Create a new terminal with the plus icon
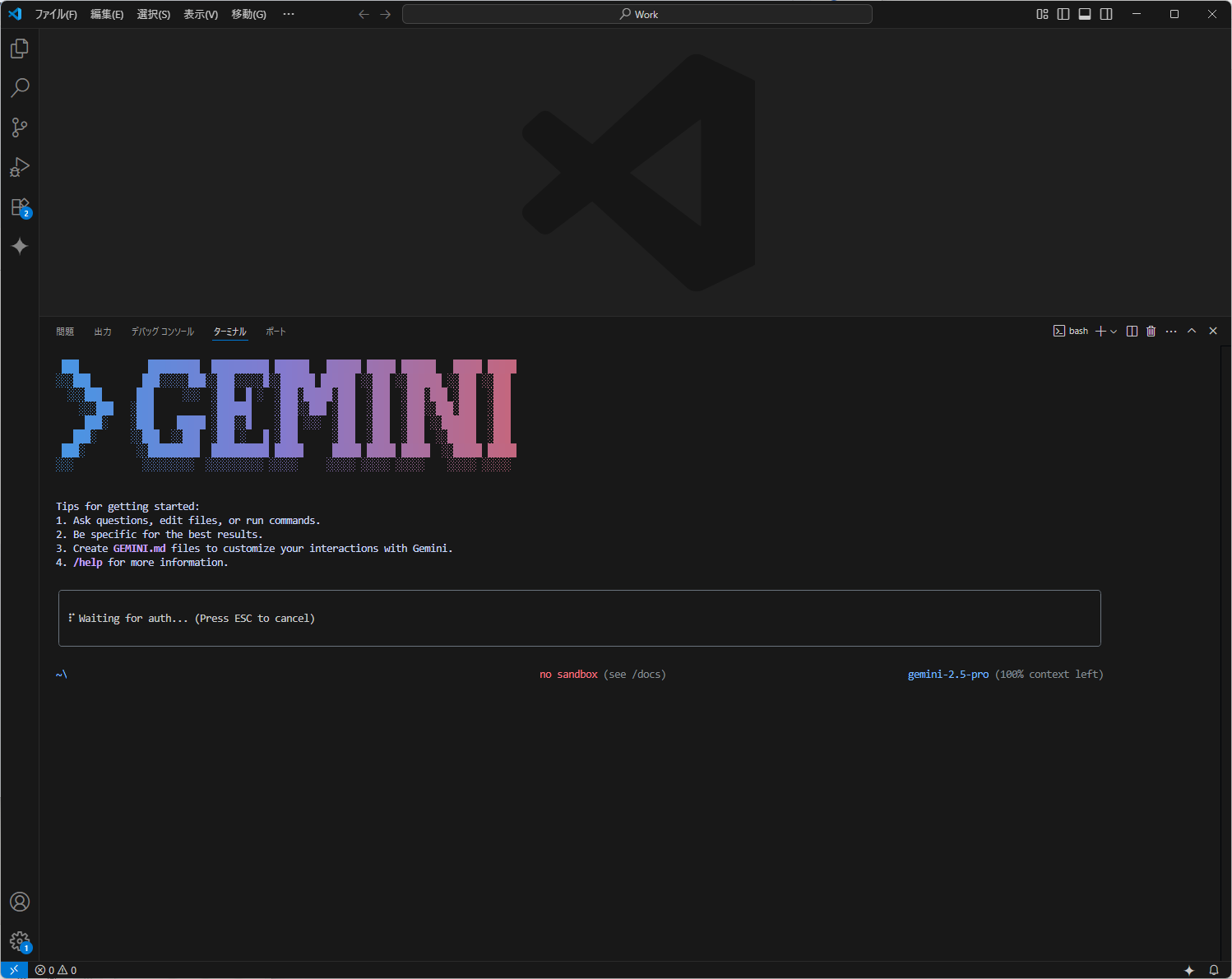 (1100, 331)
